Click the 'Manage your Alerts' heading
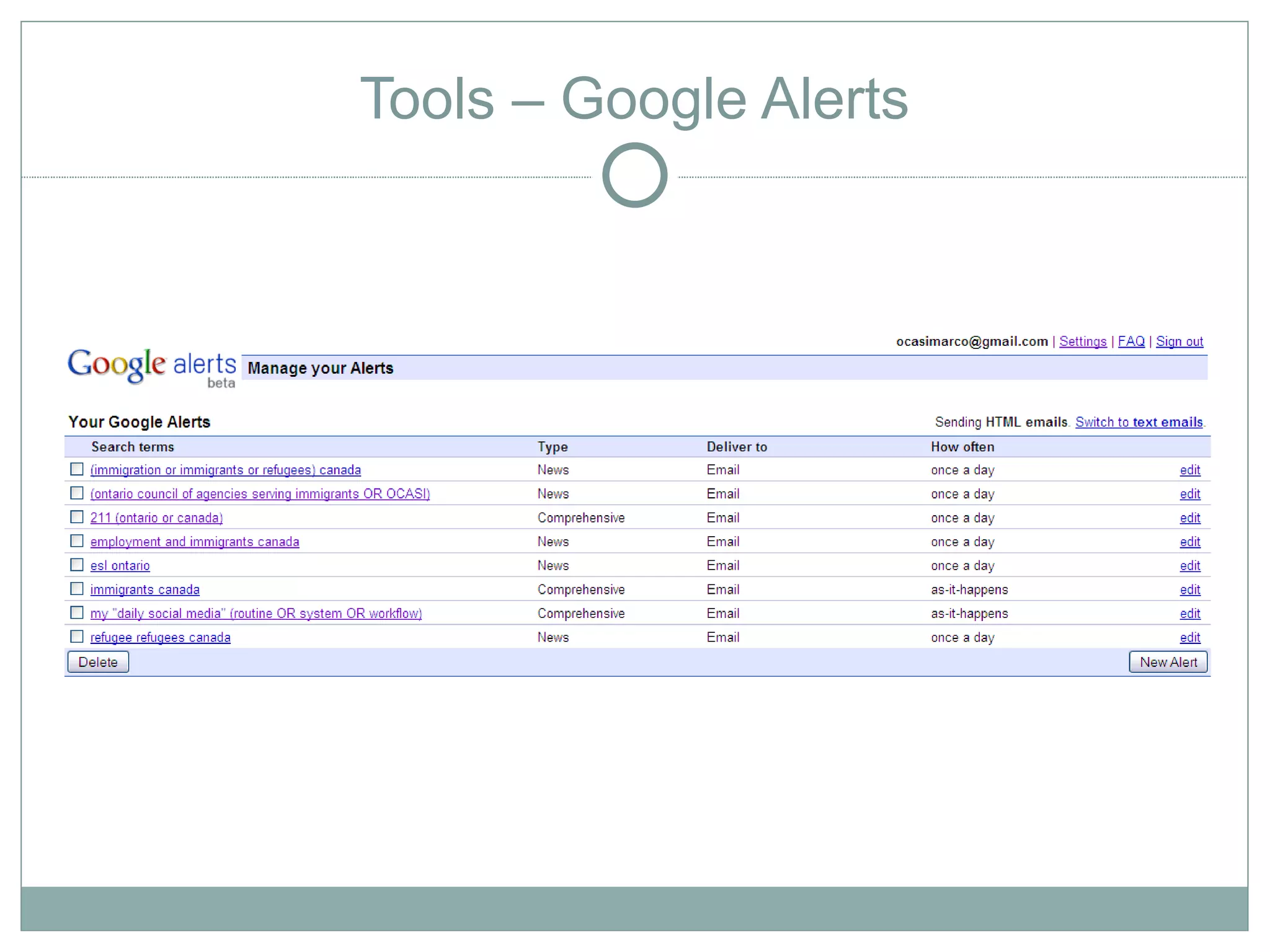Image resolution: width=1270 pixels, height=952 pixels. (321, 368)
